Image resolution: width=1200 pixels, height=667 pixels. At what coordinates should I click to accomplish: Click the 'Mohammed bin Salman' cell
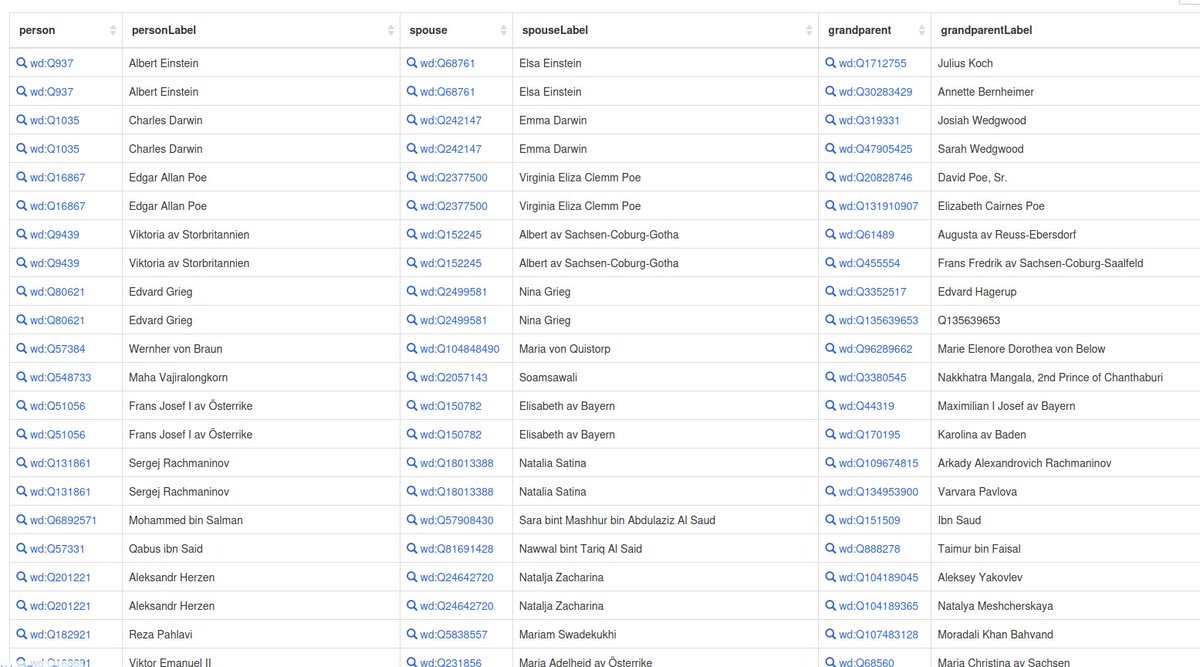pyautogui.click(x=261, y=520)
